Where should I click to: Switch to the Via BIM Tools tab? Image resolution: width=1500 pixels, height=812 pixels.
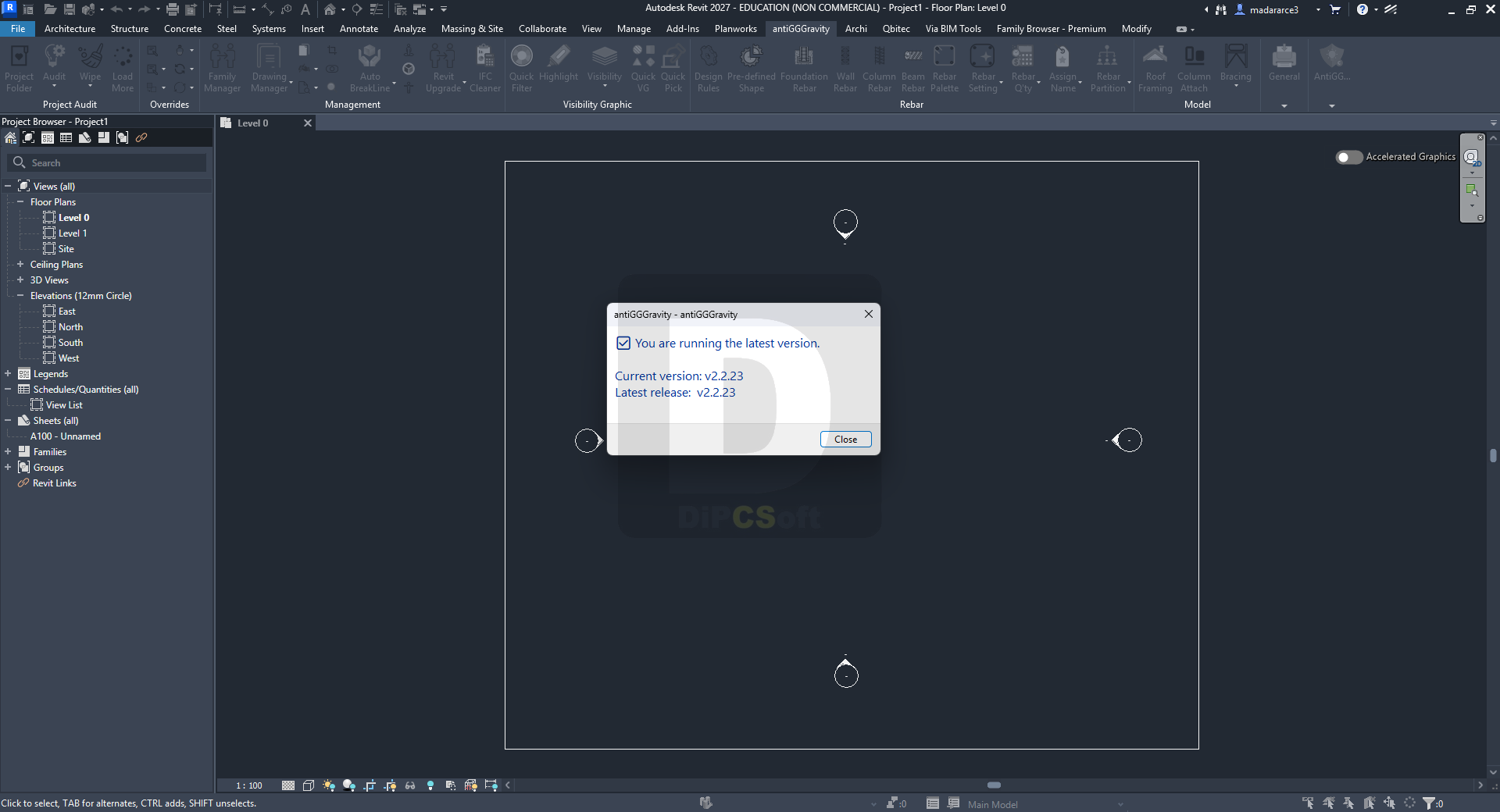pyautogui.click(x=953, y=29)
